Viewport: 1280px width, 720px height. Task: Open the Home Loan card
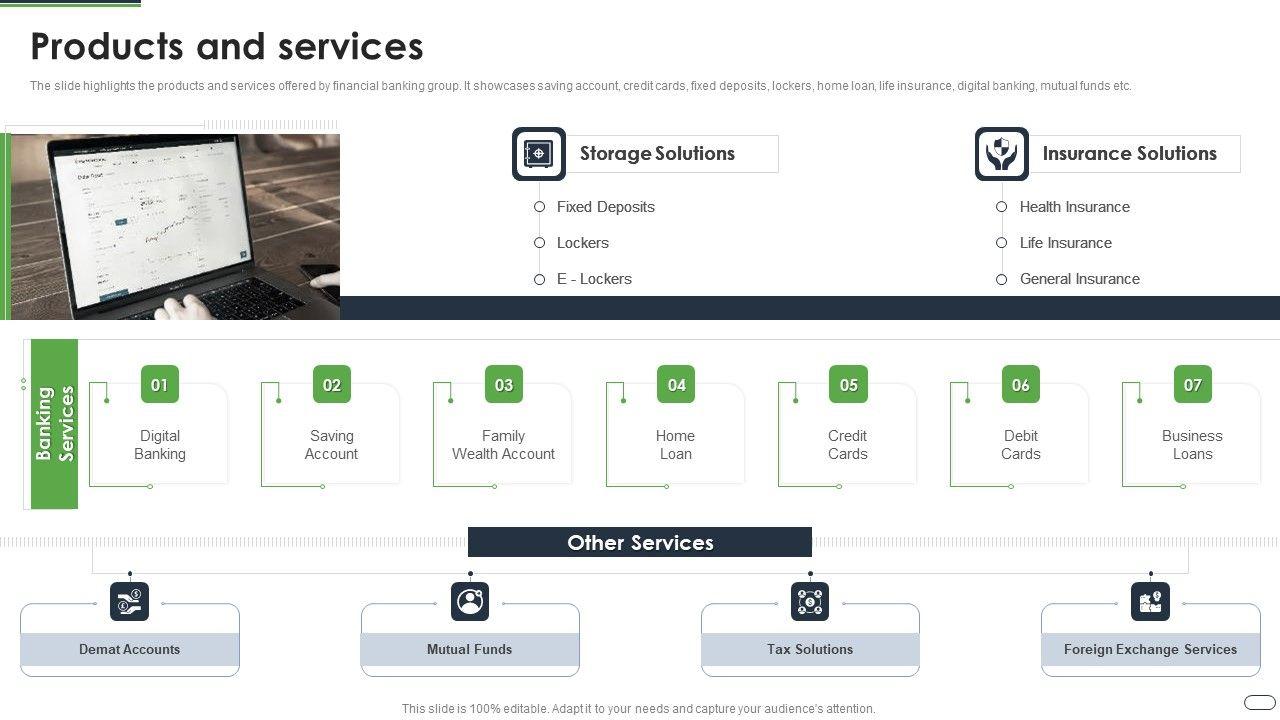click(x=675, y=445)
